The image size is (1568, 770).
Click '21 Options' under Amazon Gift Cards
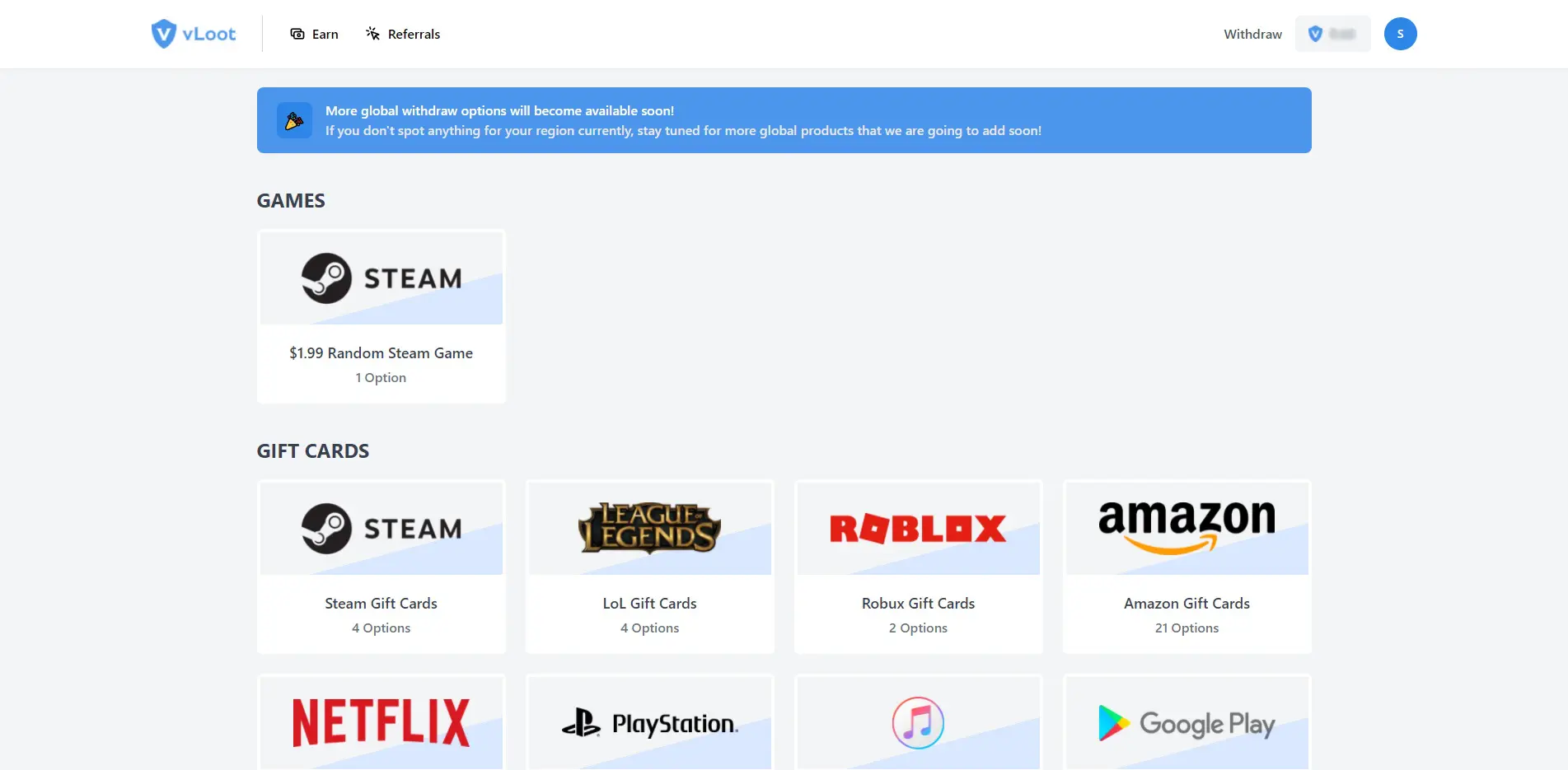pyautogui.click(x=1187, y=628)
